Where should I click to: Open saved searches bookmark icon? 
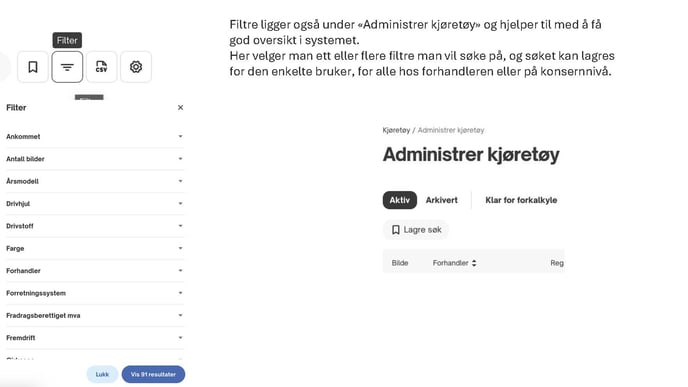pos(33,67)
